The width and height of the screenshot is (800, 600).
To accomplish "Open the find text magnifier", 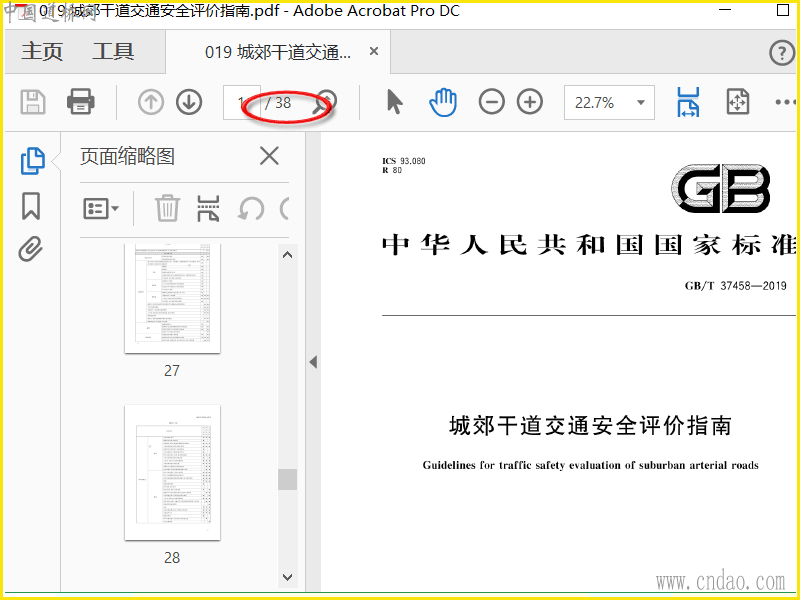I will point(324,102).
